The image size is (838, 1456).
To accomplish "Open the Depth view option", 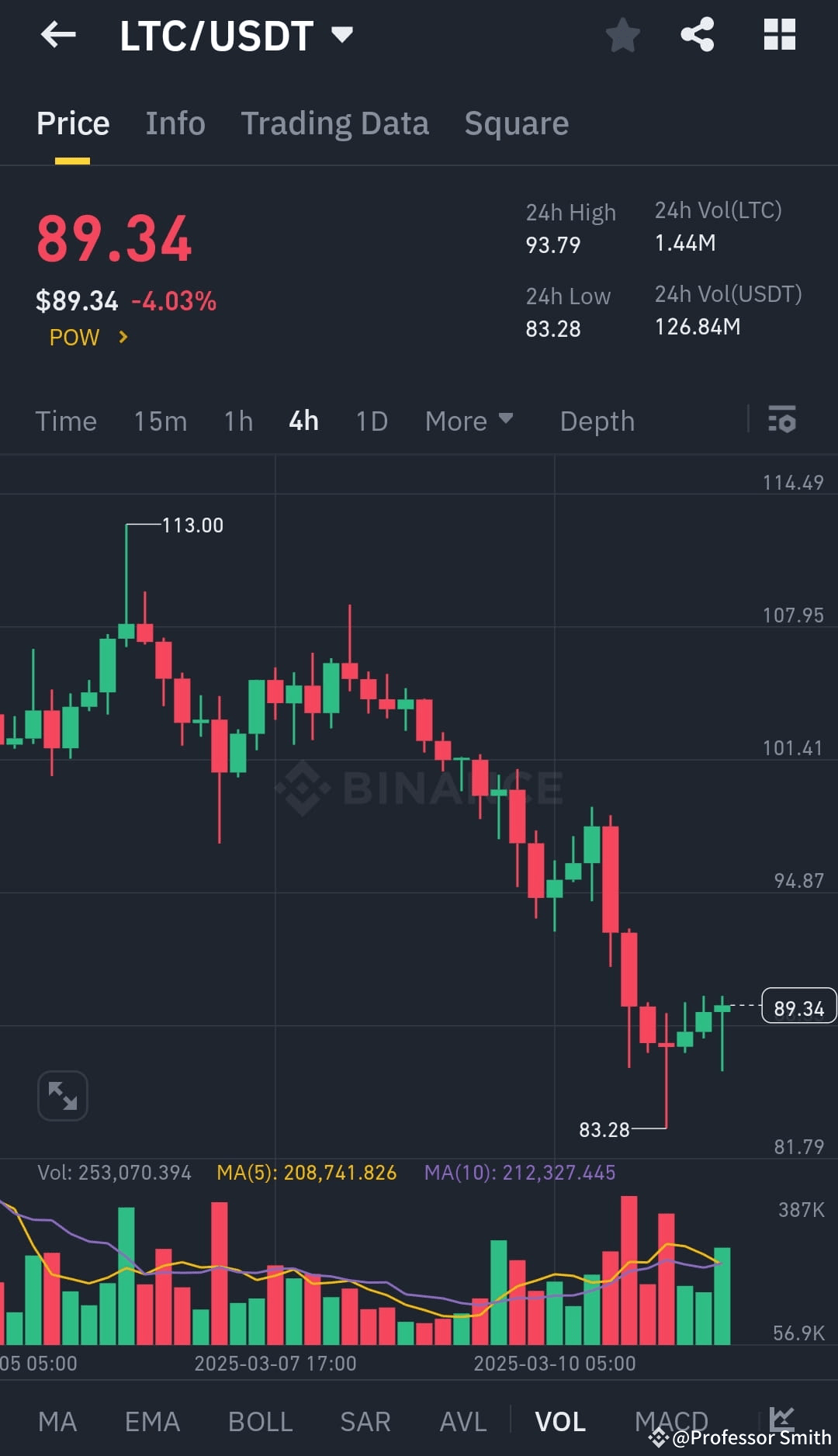I will 597,421.
